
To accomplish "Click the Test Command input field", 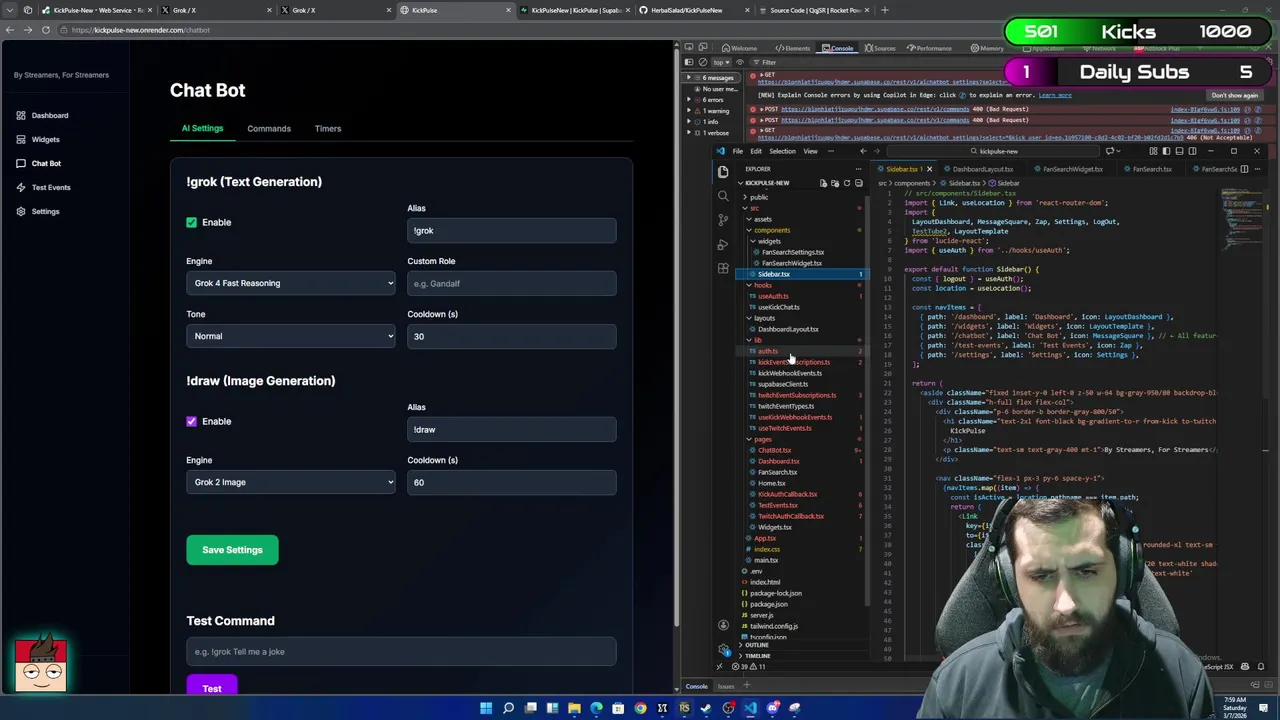I will pyautogui.click(x=401, y=652).
